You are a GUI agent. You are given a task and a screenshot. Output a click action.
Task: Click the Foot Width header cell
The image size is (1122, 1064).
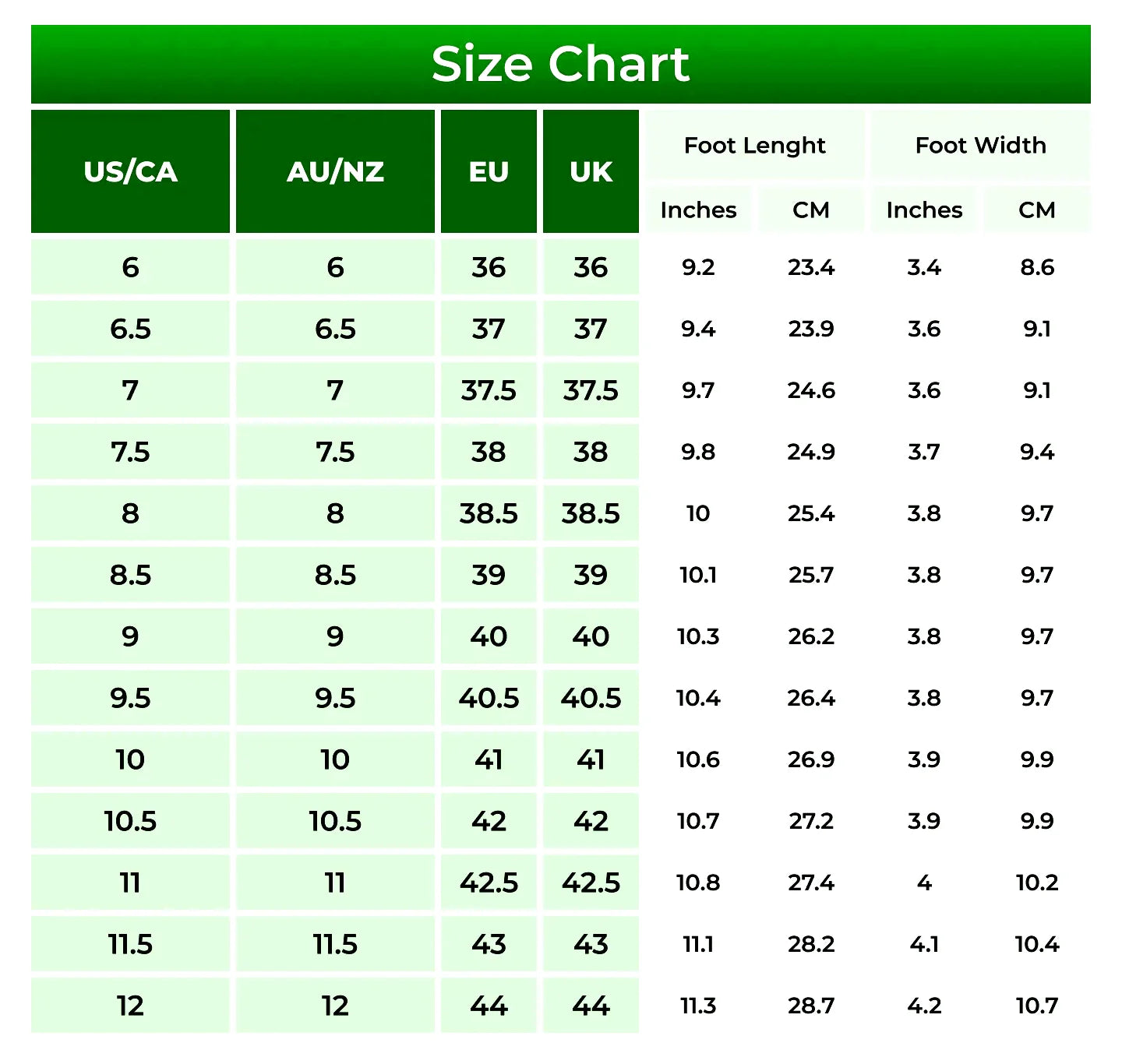coord(980,146)
